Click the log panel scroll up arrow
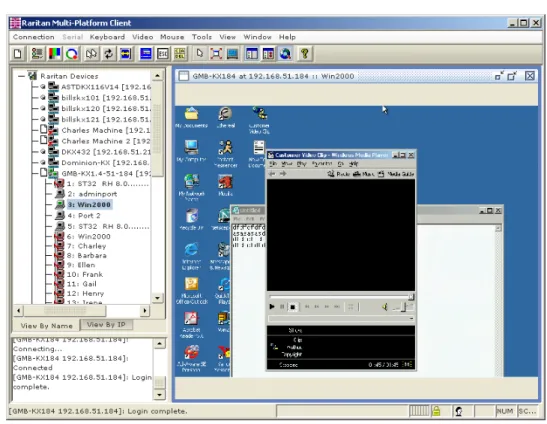The height and width of the screenshot is (424, 547). [x=159, y=344]
